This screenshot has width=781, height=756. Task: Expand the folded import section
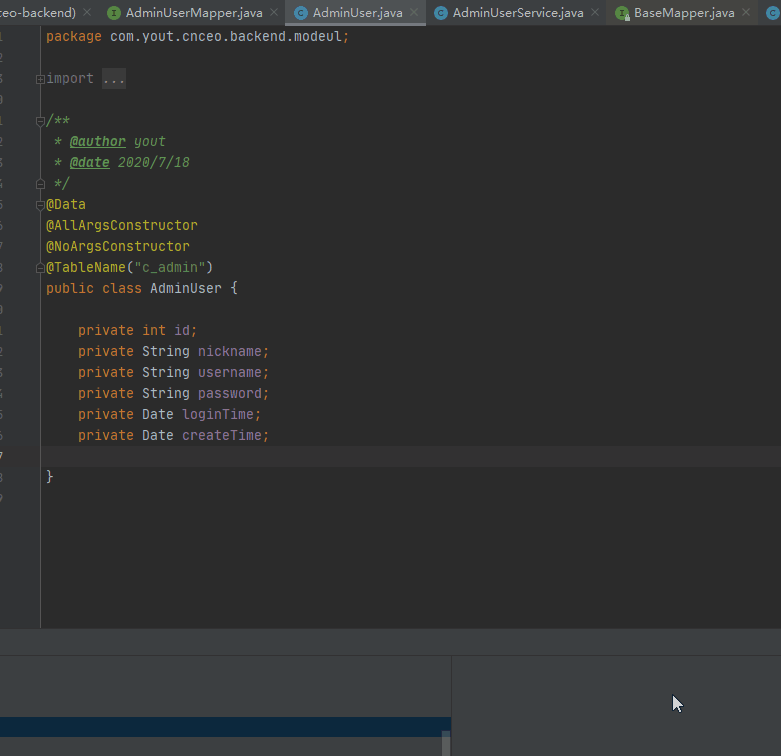[x=40, y=79]
